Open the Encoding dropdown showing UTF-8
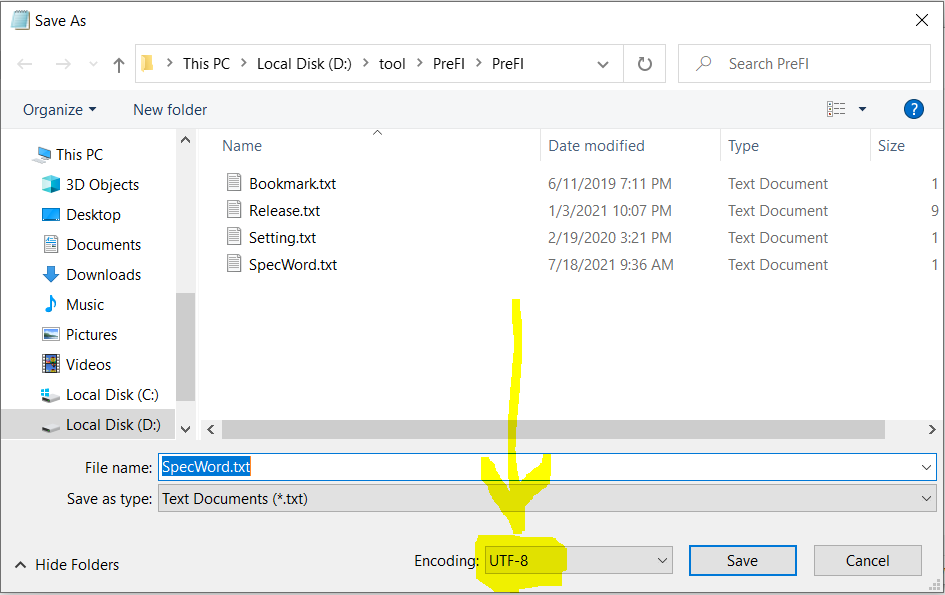 click(579, 561)
